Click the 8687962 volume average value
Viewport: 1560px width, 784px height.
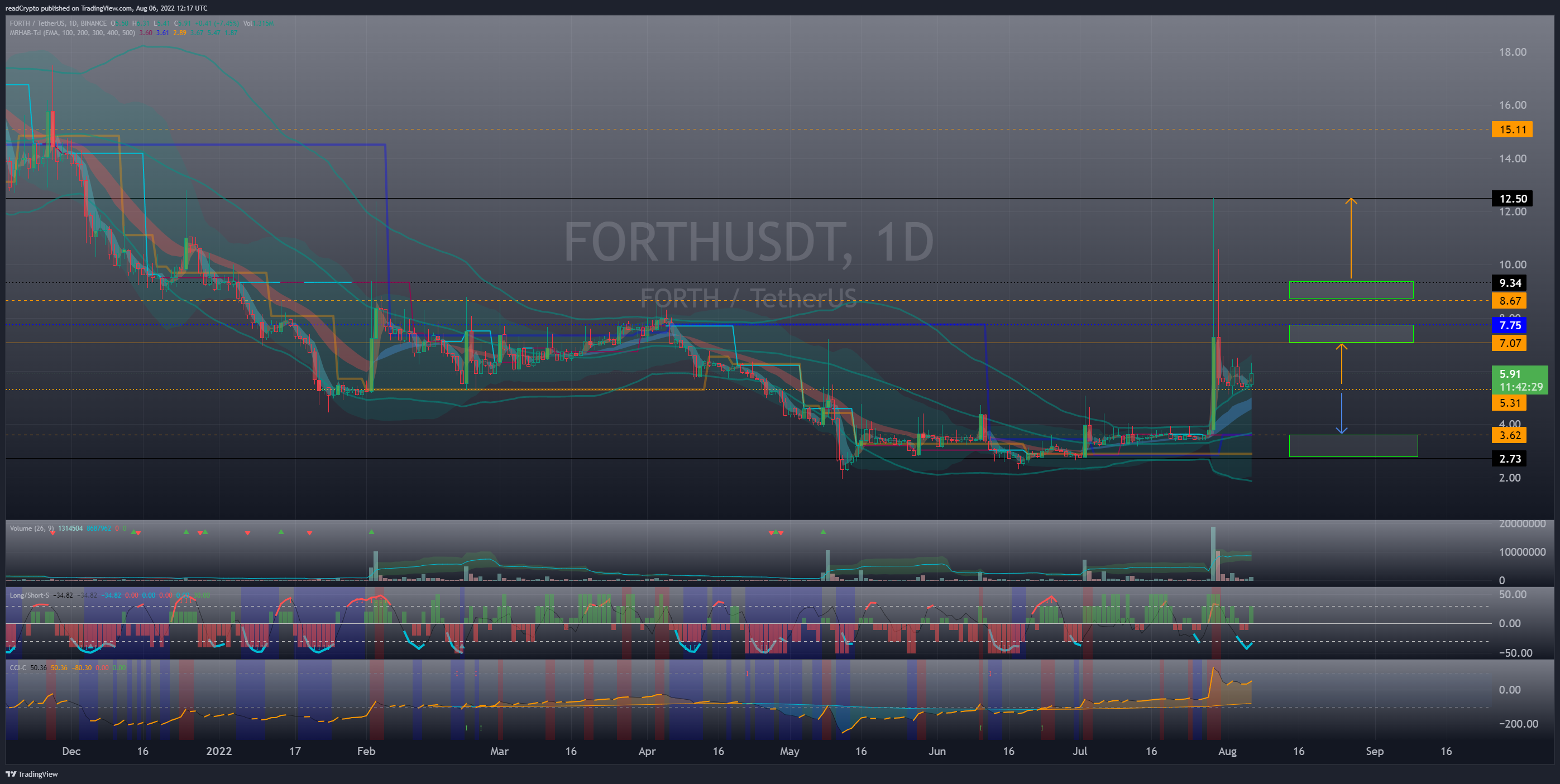99,528
